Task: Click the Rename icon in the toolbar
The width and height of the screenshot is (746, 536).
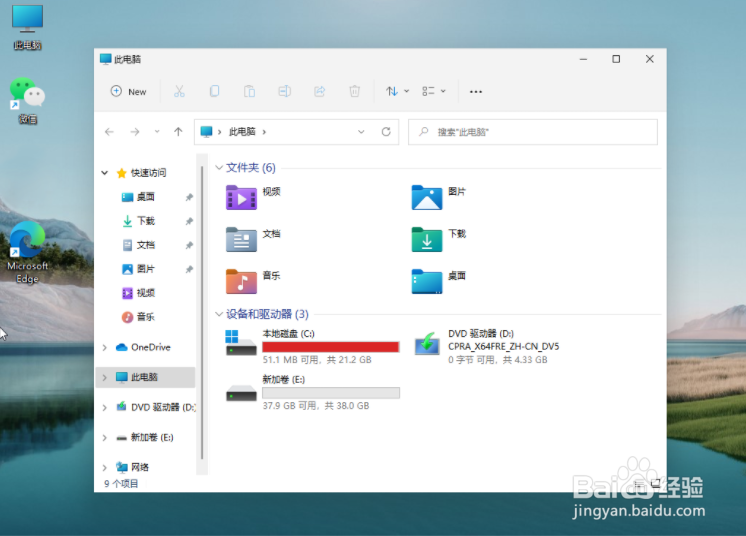Action: [285, 91]
